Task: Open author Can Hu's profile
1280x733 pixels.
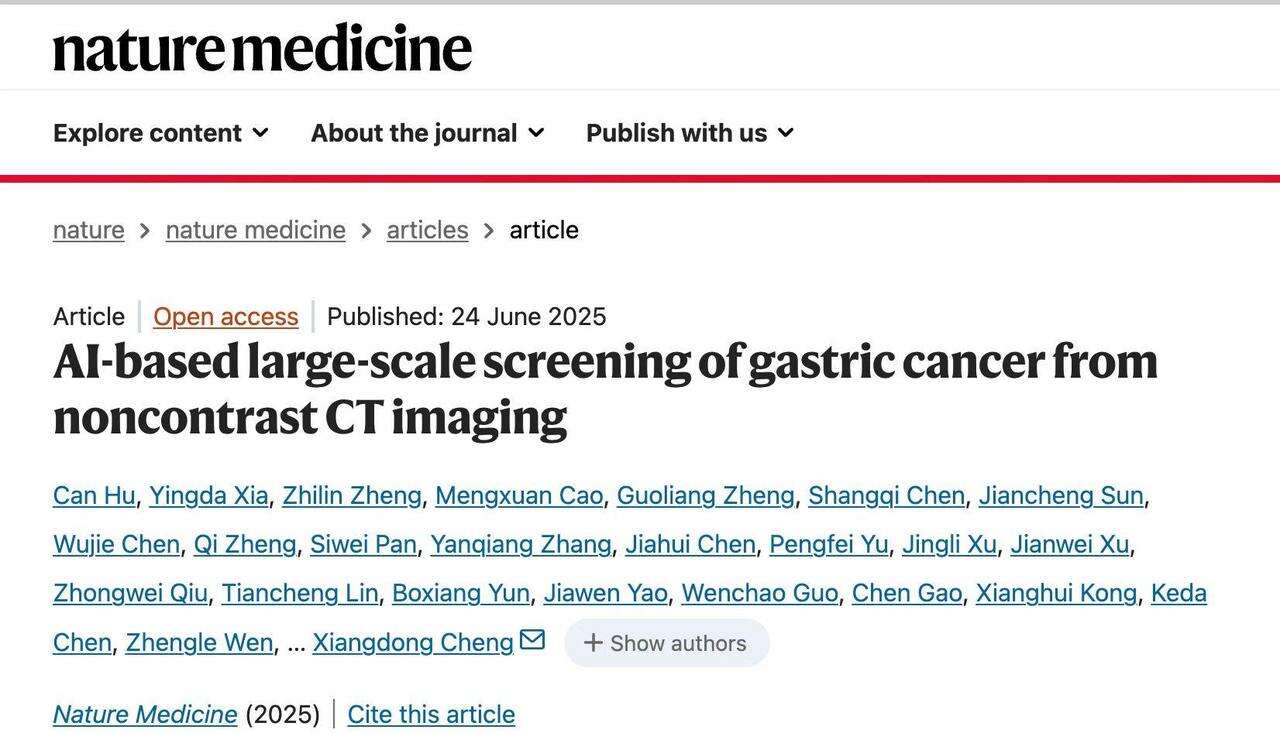Action: pyautogui.click(x=94, y=495)
